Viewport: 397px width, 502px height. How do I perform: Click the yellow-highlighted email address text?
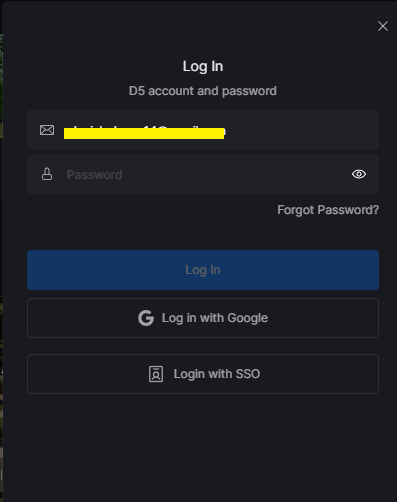(144, 133)
